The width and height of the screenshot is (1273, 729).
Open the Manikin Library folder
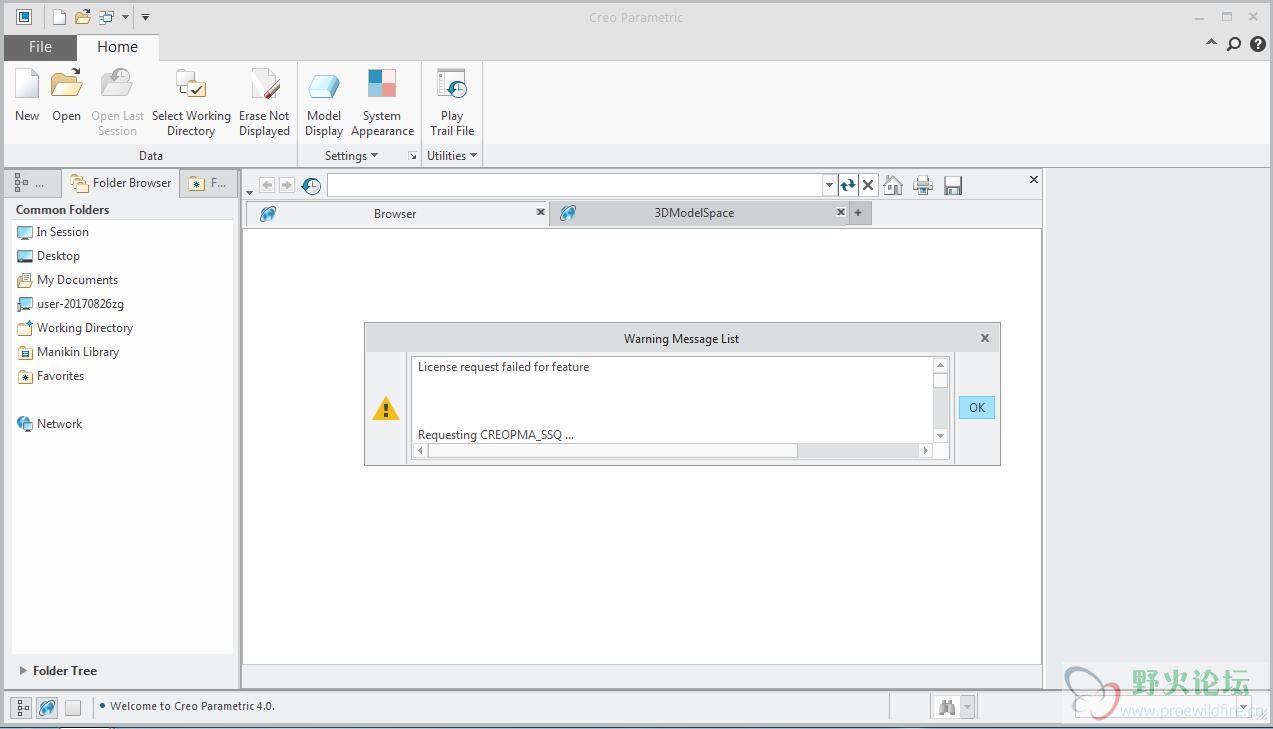coord(68,352)
